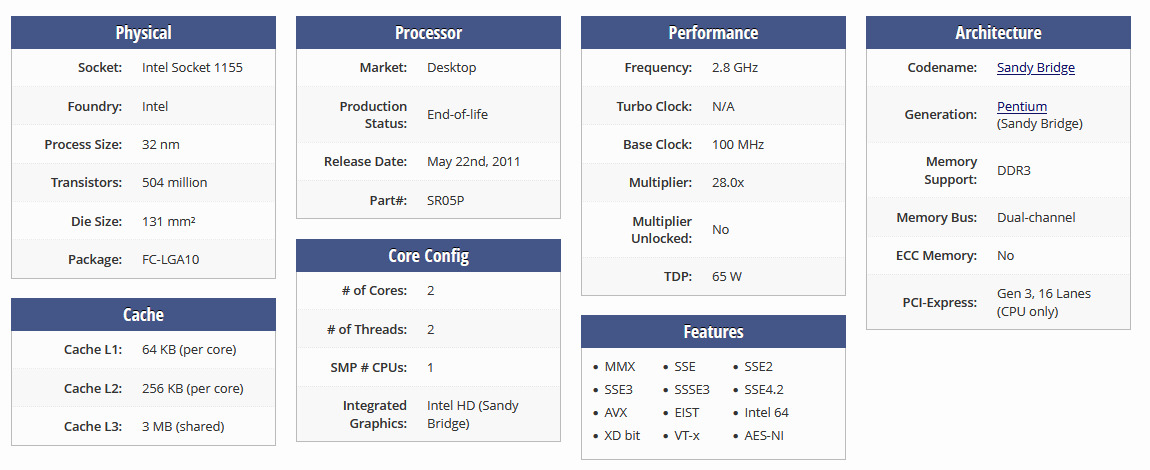Click the Intel Socket 1155 value
Viewport: 1150px width, 470px height.
(192, 68)
